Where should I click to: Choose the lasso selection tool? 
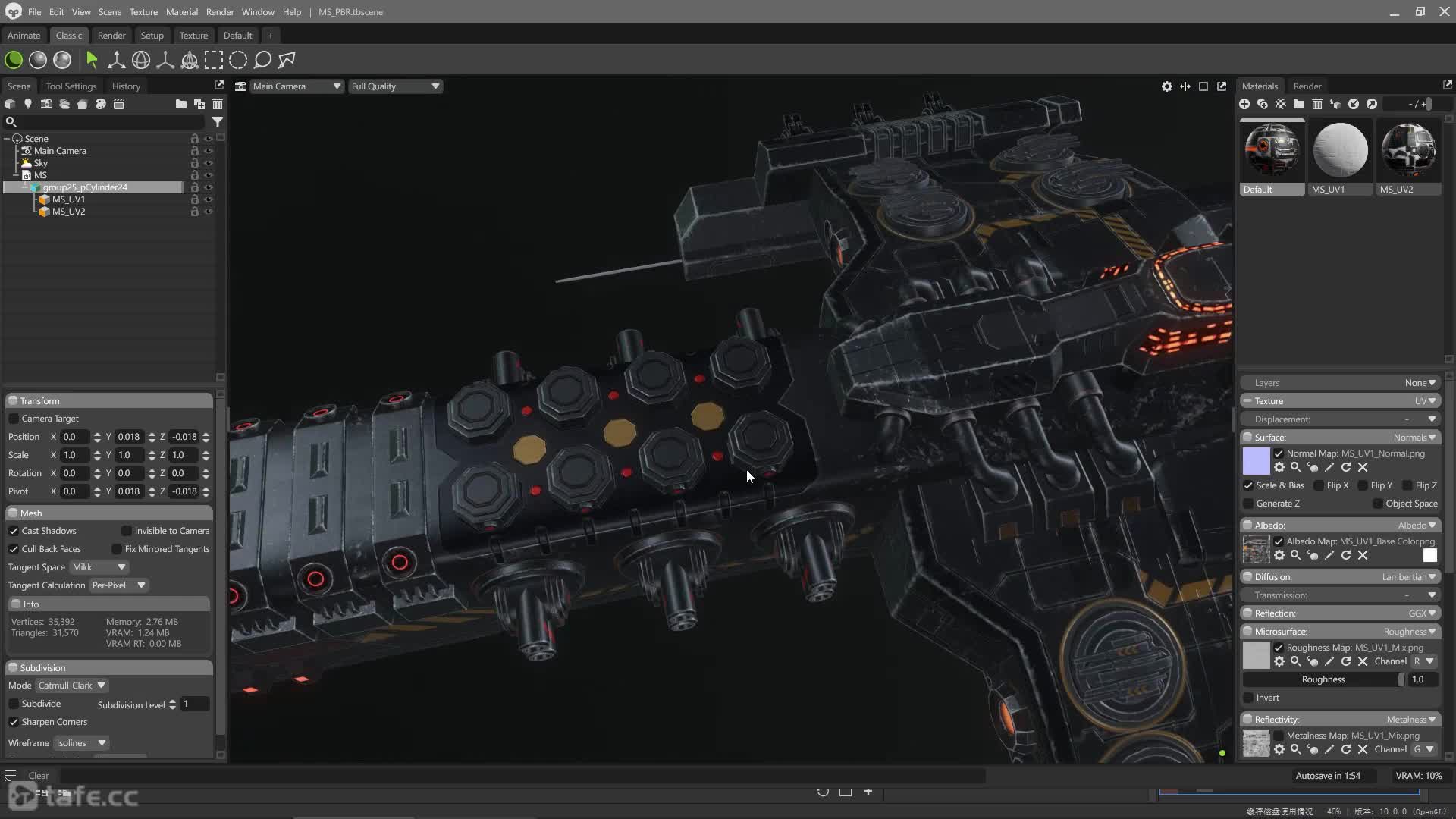coord(262,60)
